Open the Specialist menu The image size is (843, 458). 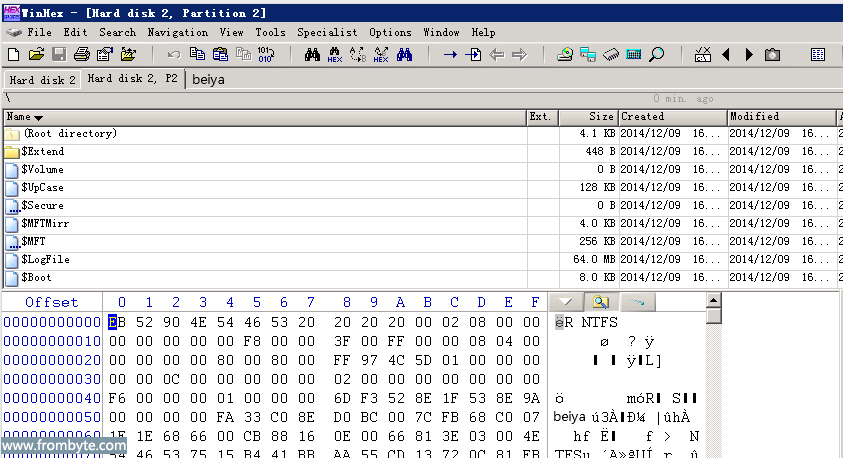[327, 32]
